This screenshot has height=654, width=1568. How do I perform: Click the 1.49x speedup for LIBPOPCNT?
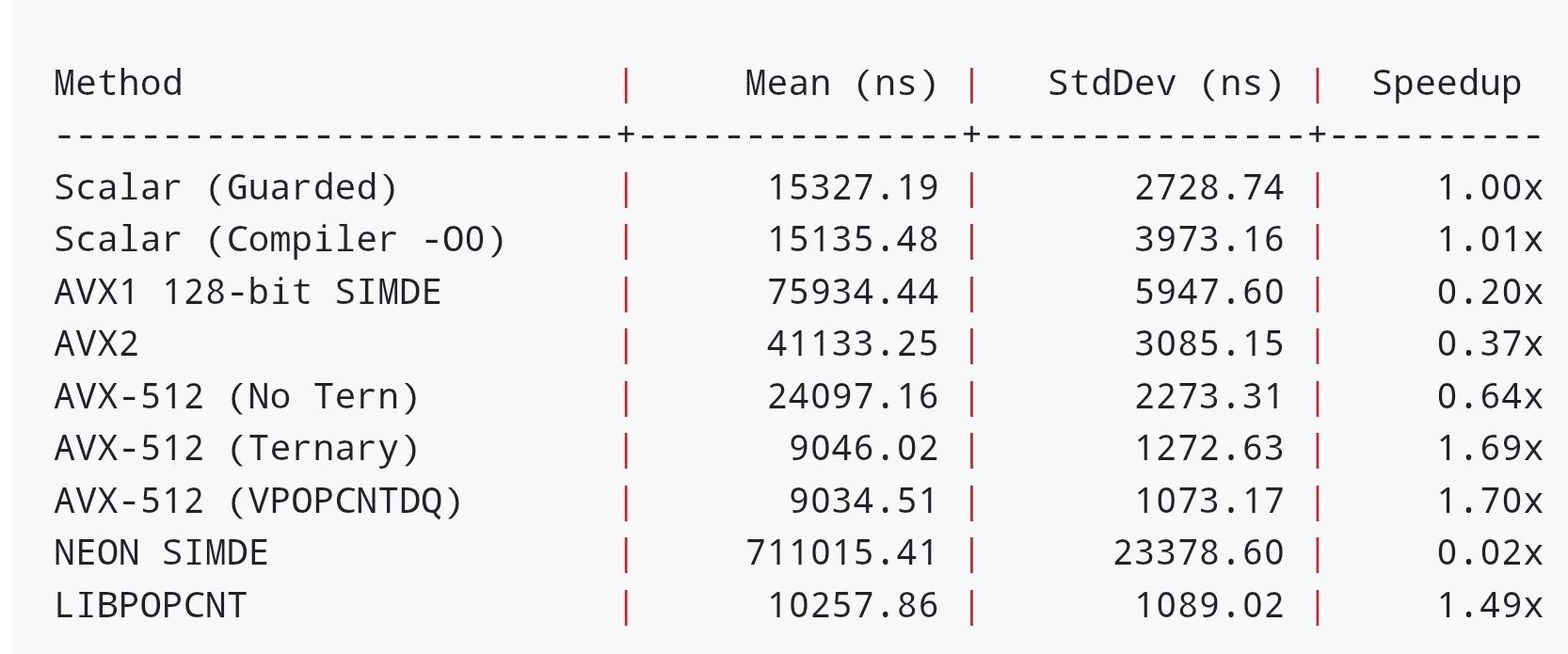[1490, 605]
